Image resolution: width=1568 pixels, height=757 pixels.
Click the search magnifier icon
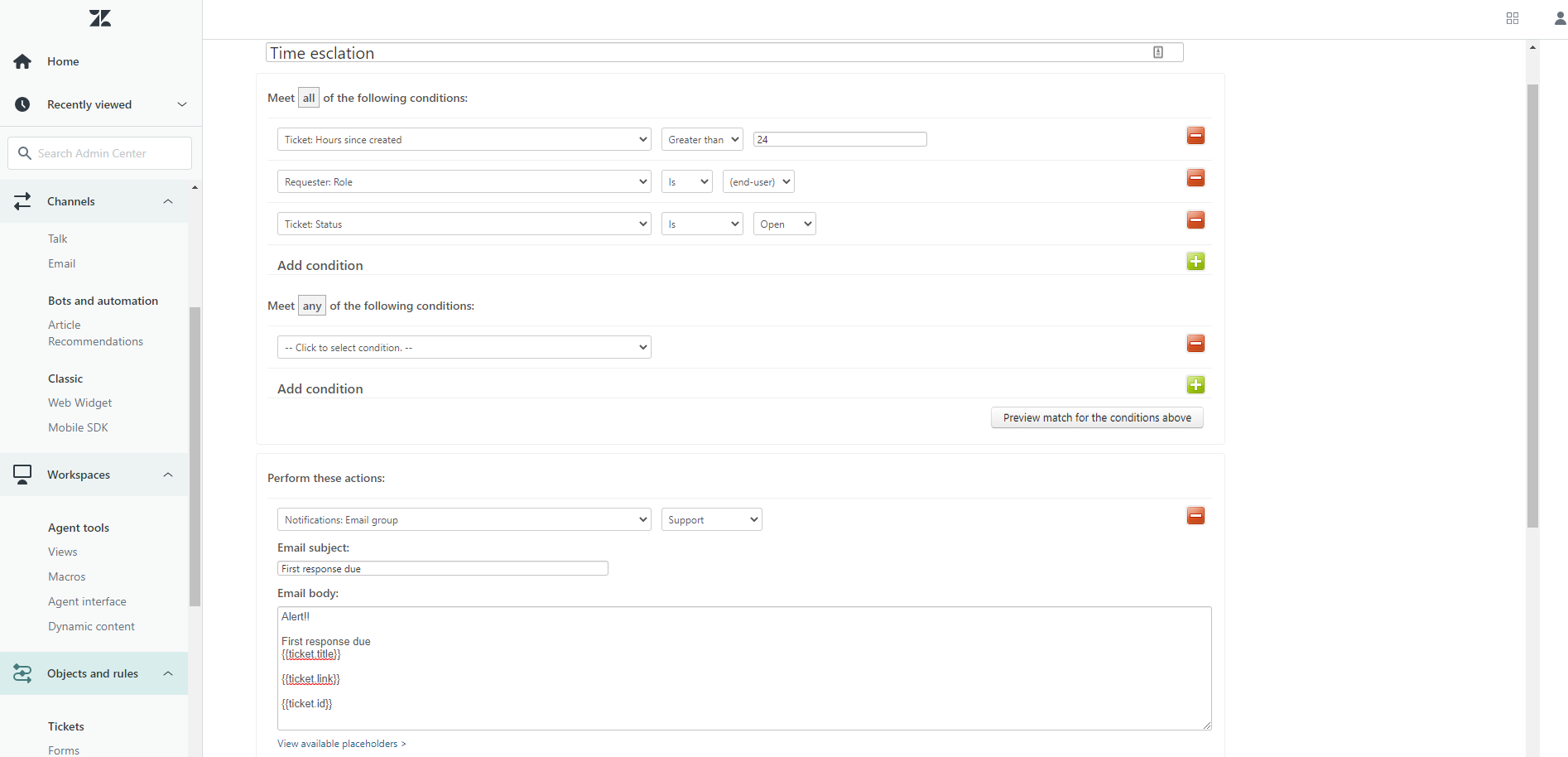coord(25,153)
